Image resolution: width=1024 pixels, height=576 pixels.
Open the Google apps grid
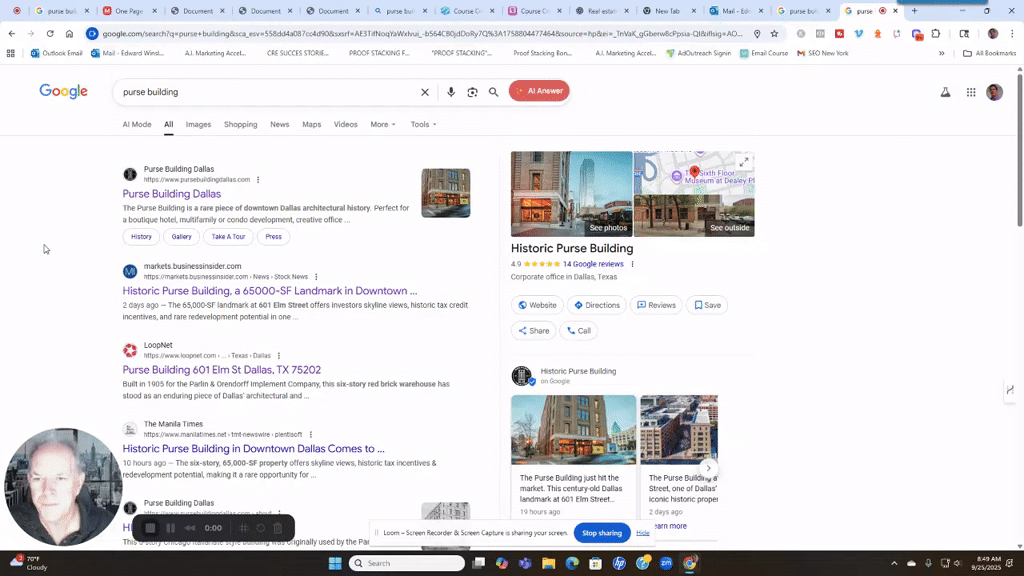click(x=971, y=93)
